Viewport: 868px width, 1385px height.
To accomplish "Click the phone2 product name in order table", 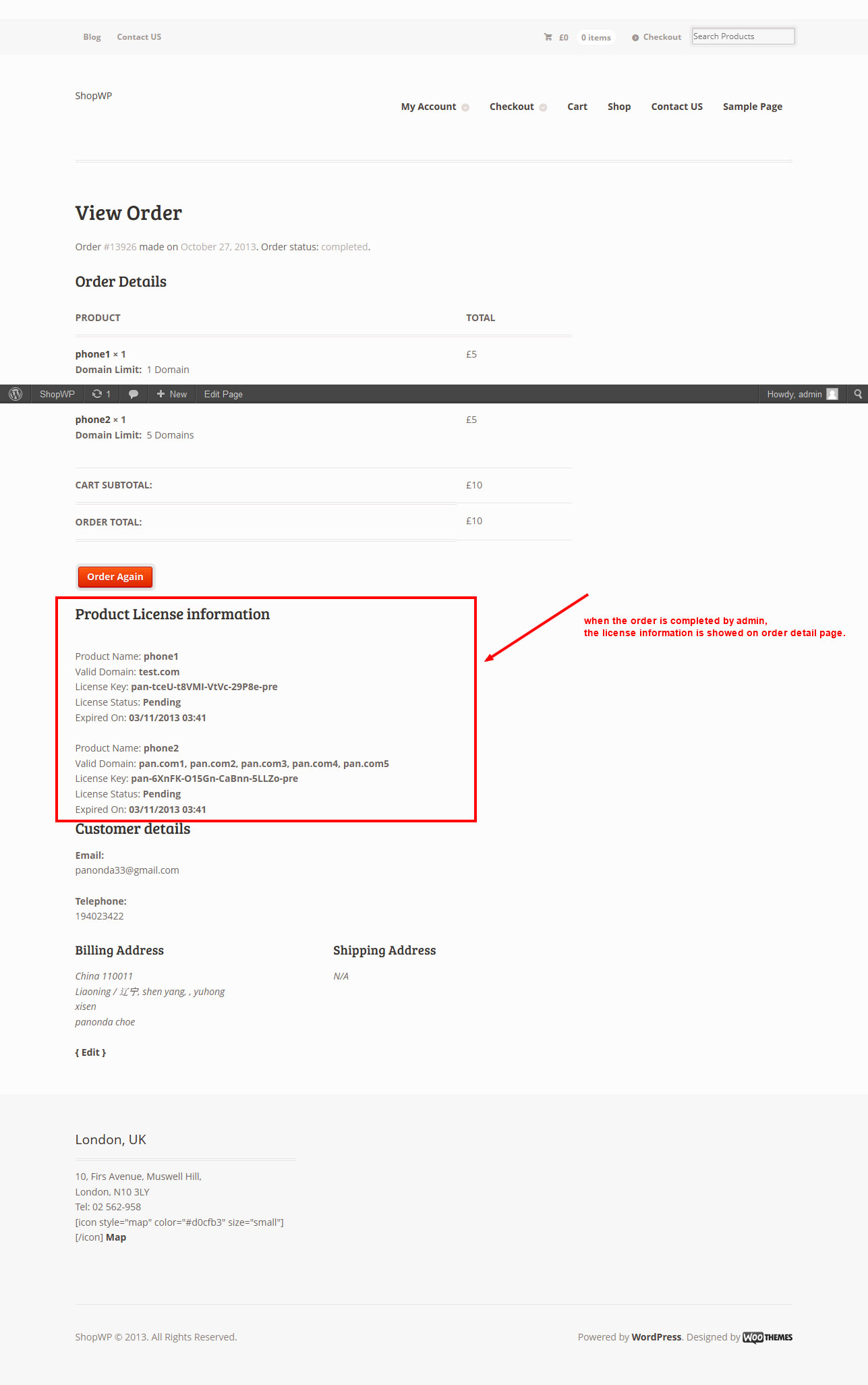I will click(x=92, y=420).
